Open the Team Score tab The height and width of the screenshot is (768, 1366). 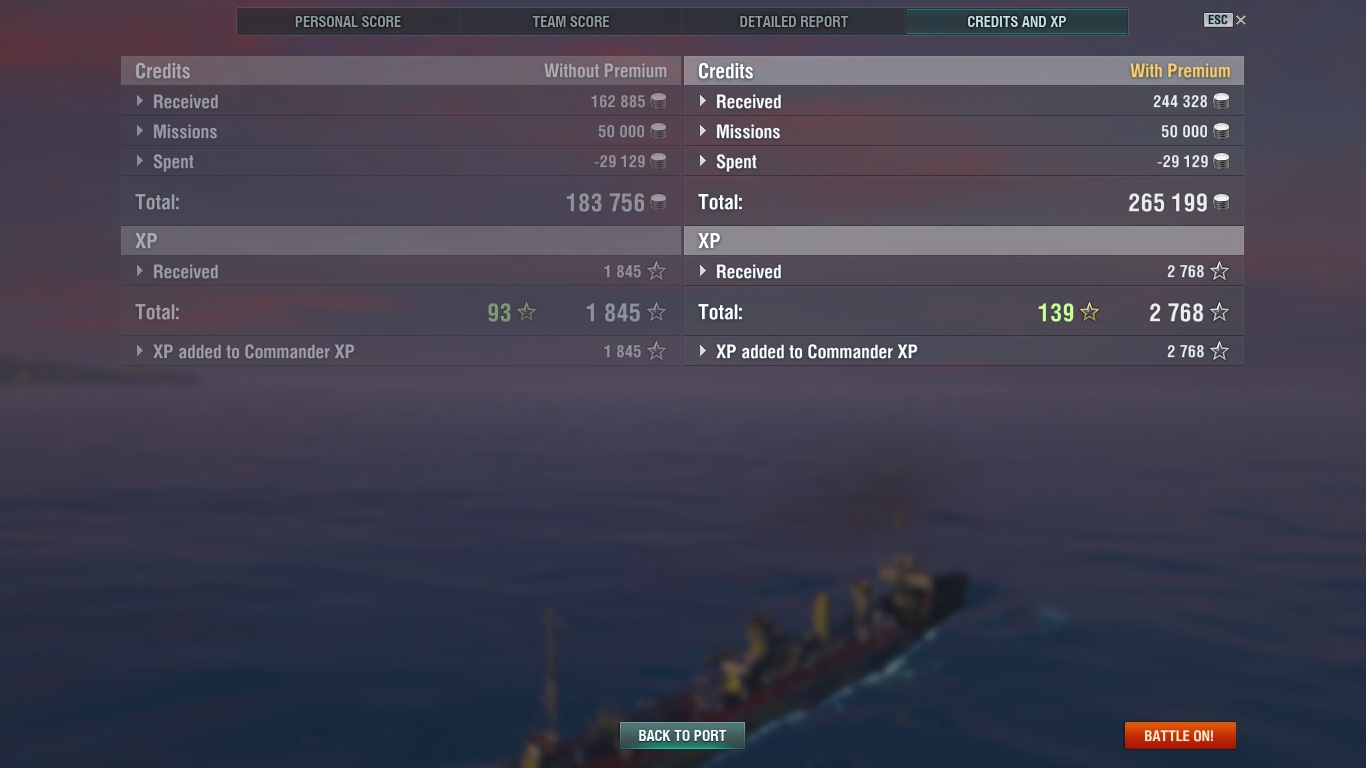point(571,21)
